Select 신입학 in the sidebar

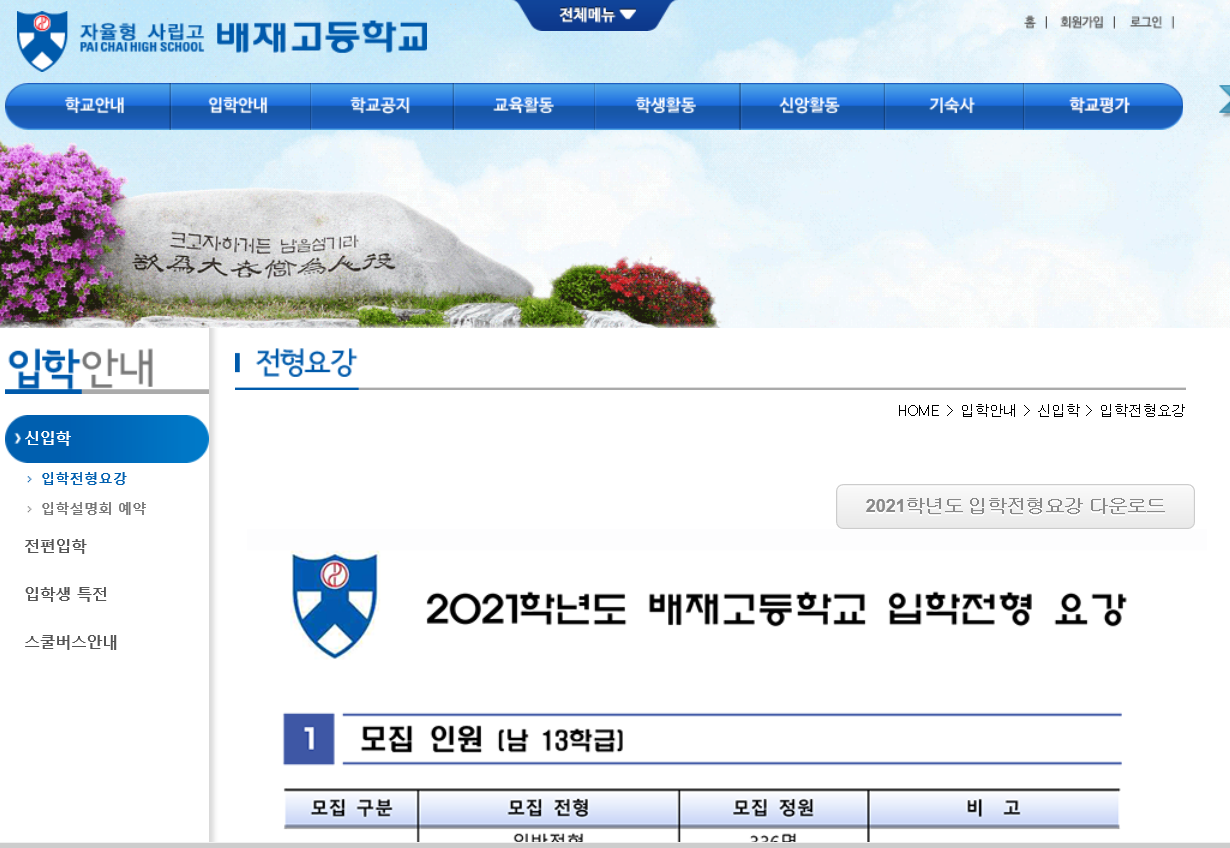(x=107, y=439)
